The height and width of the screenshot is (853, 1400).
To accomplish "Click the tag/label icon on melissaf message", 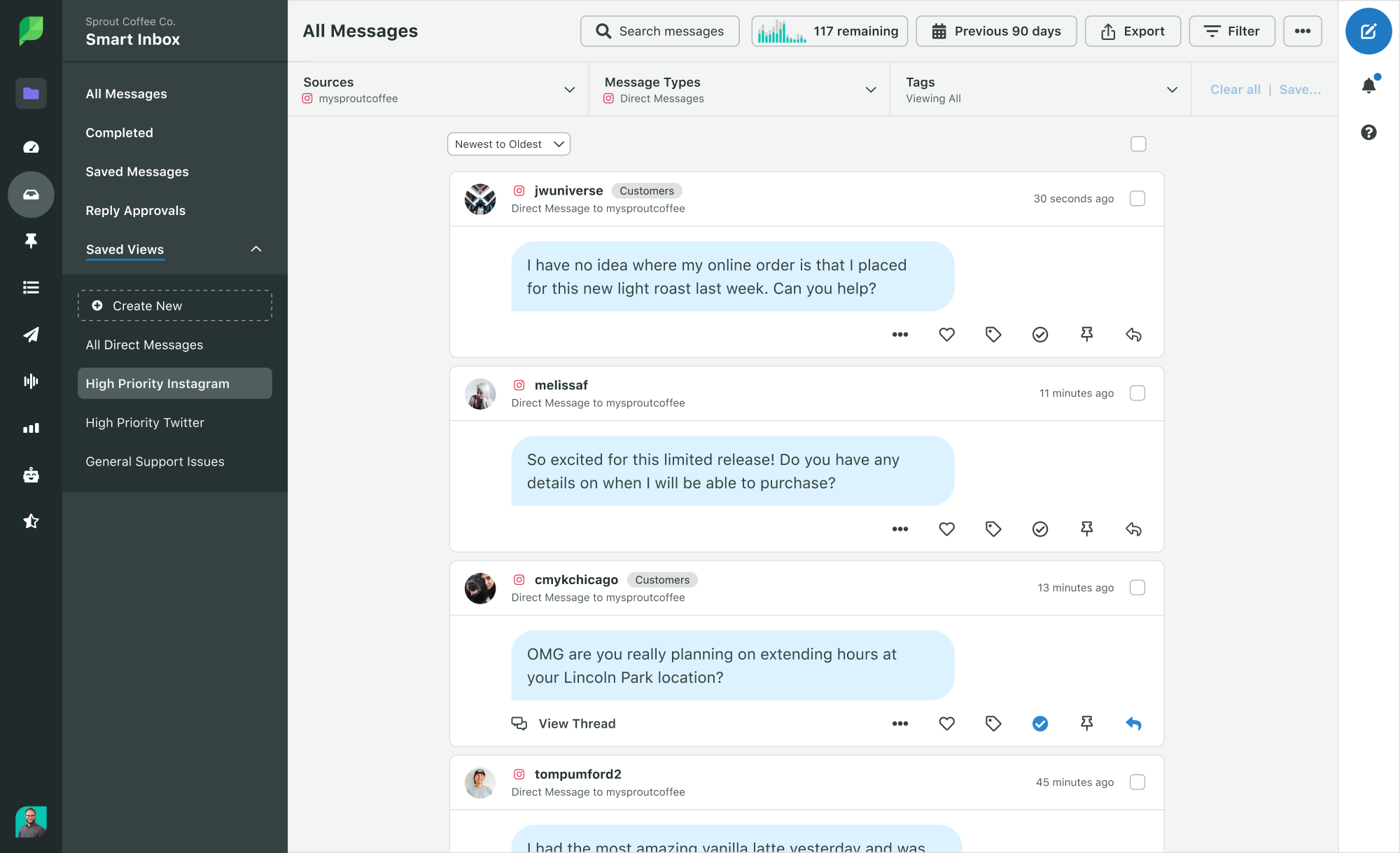I will click(994, 529).
